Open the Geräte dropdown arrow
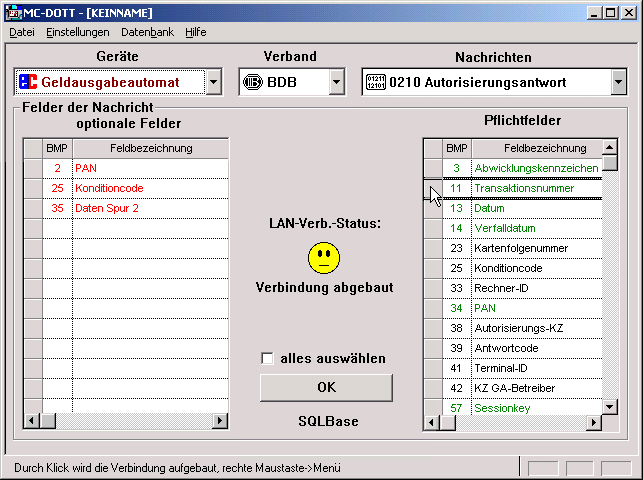The width and height of the screenshot is (643, 480). (214, 82)
